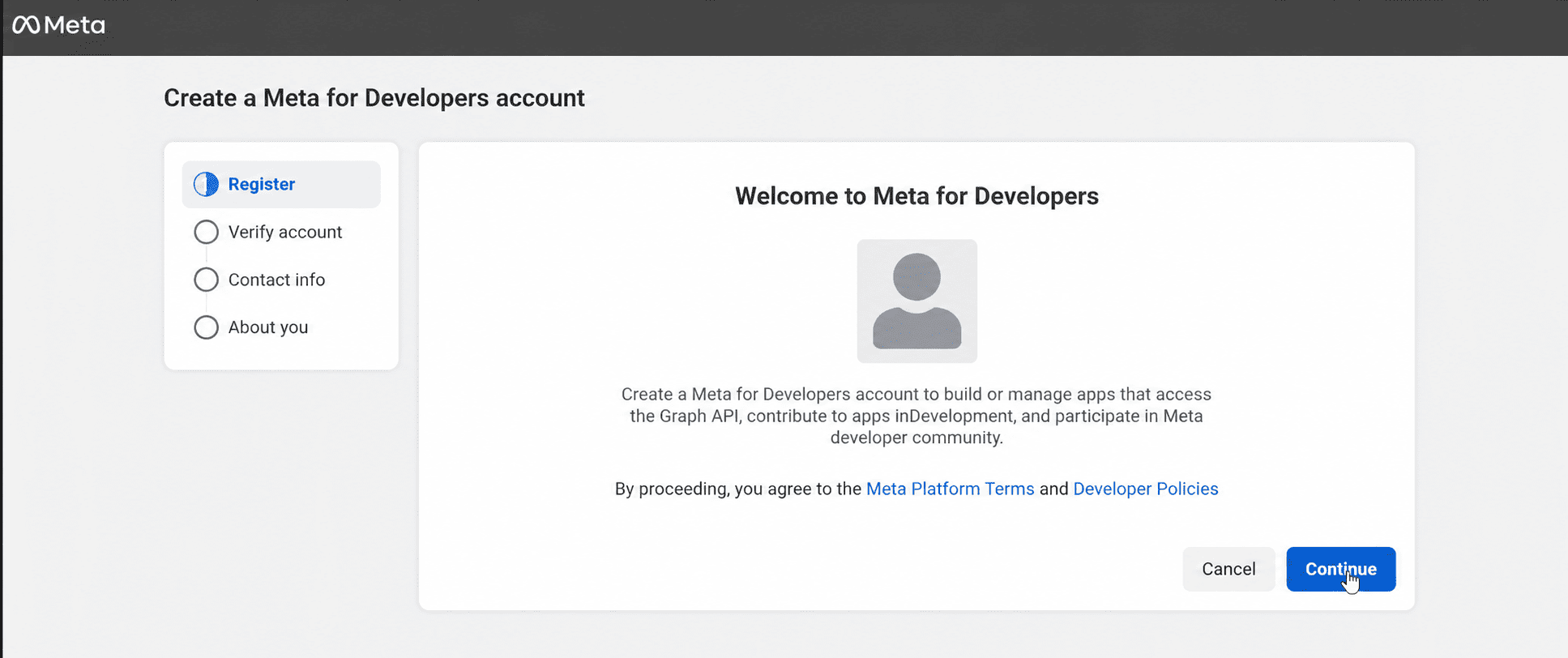Click the empty circle beside Contact info
Screen dimensions: 1568x658
[x=206, y=280]
